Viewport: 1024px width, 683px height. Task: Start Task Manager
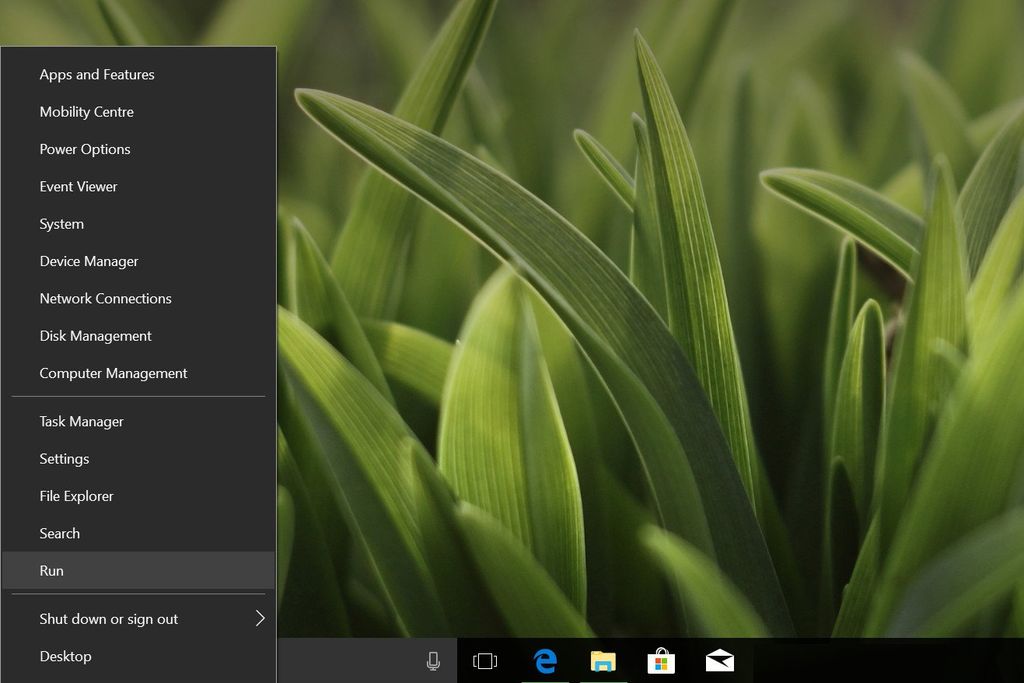pos(81,421)
